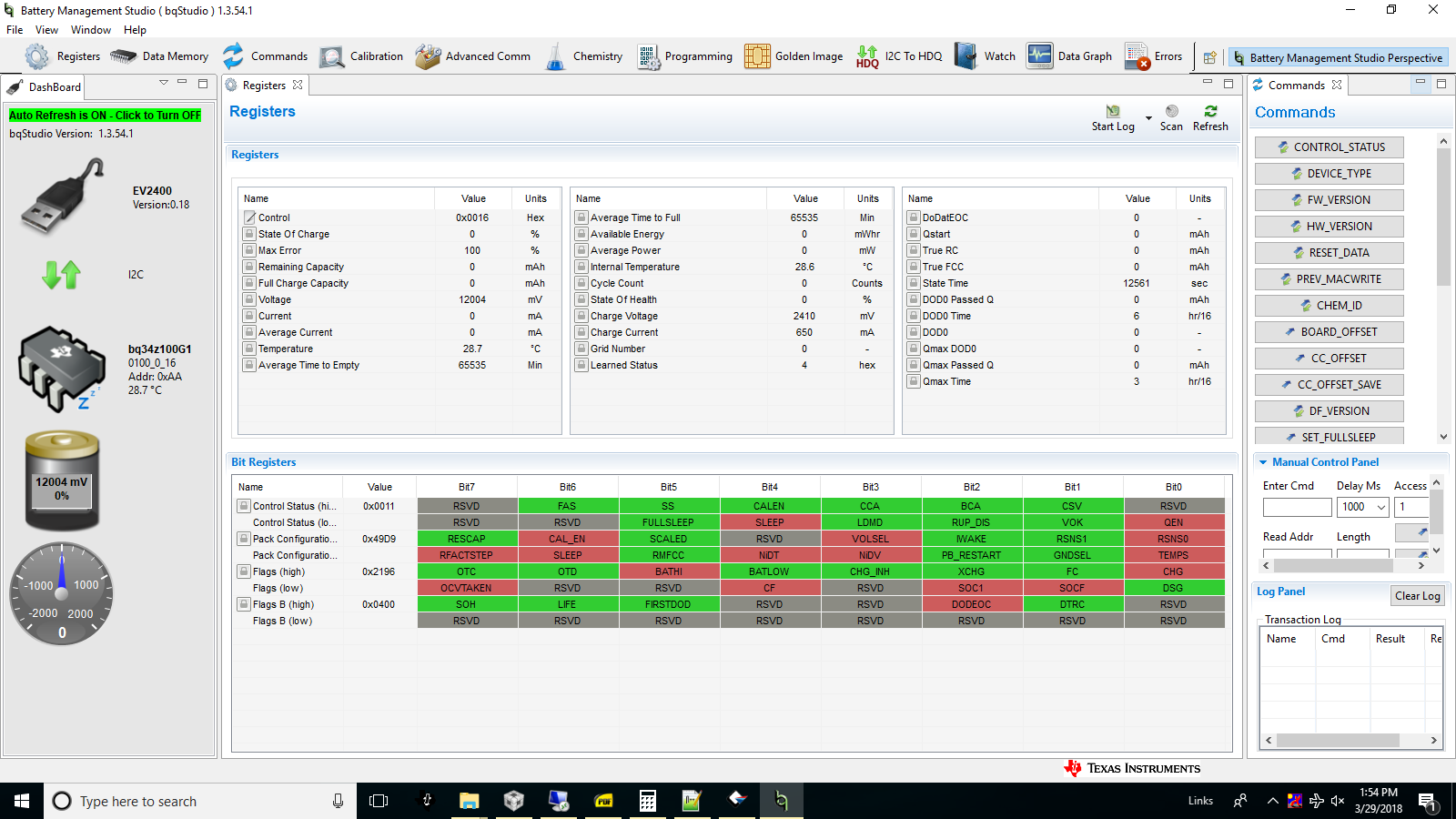Toggle lock icon for DoDatEOC register

[914, 217]
